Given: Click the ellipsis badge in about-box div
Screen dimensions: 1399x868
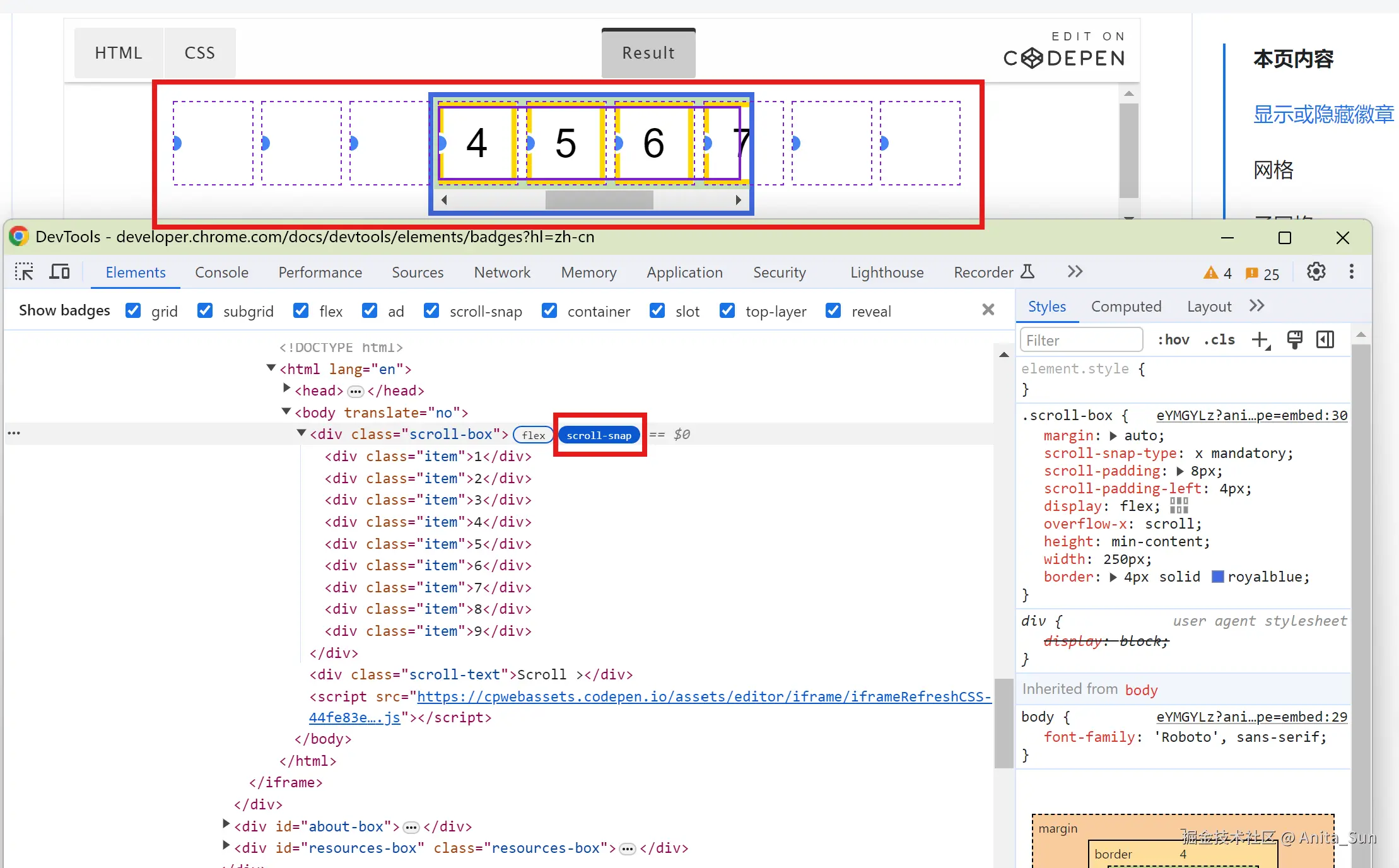Looking at the screenshot, I should (411, 828).
